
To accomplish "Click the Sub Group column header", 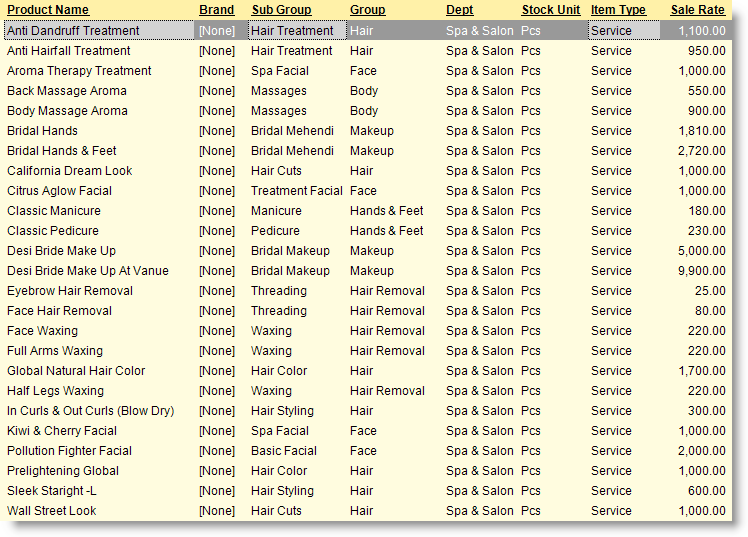I will [x=281, y=10].
